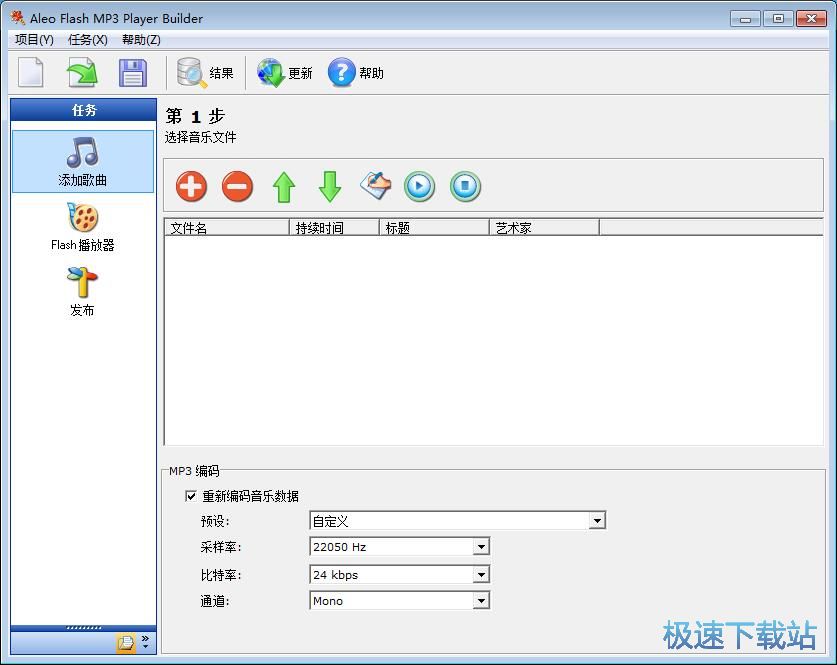Go to Flash 播放器 task
Screen dimensions: 837x665
click(83, 226)
